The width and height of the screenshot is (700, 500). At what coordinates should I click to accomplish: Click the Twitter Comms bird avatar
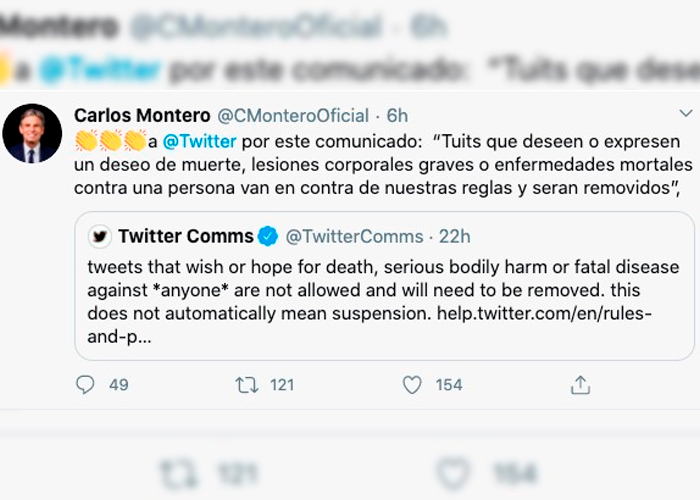pyautogui.click(x=99, y=237)
